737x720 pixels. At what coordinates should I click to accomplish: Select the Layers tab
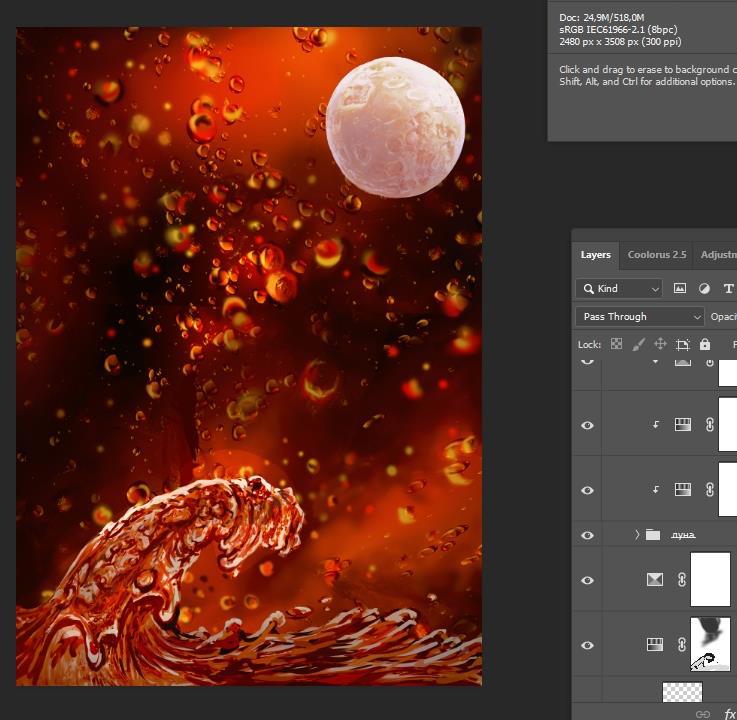(x=595, y=255)
